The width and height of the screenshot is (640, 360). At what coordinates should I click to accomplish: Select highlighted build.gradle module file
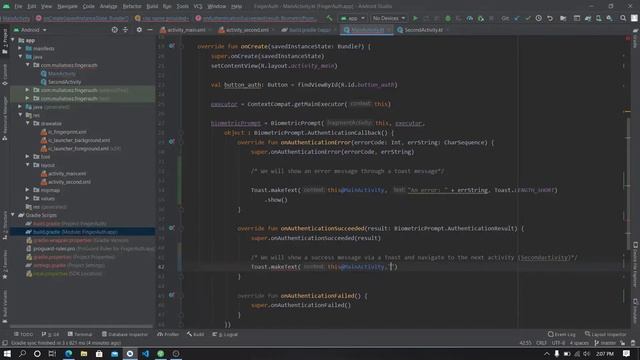click(x=82, y=232)
